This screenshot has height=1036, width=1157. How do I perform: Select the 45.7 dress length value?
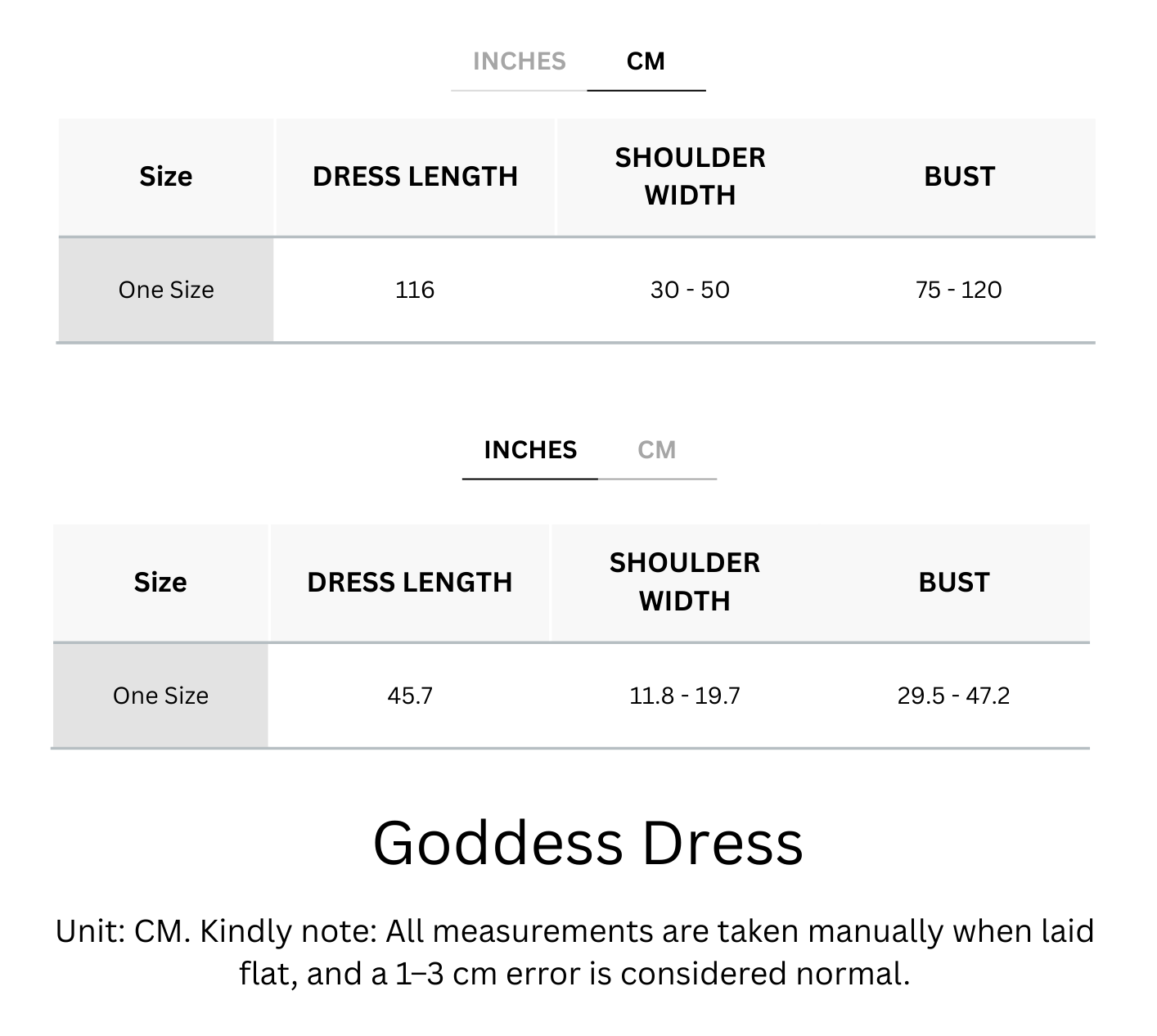pyautogui.click(x=410, y=696)
